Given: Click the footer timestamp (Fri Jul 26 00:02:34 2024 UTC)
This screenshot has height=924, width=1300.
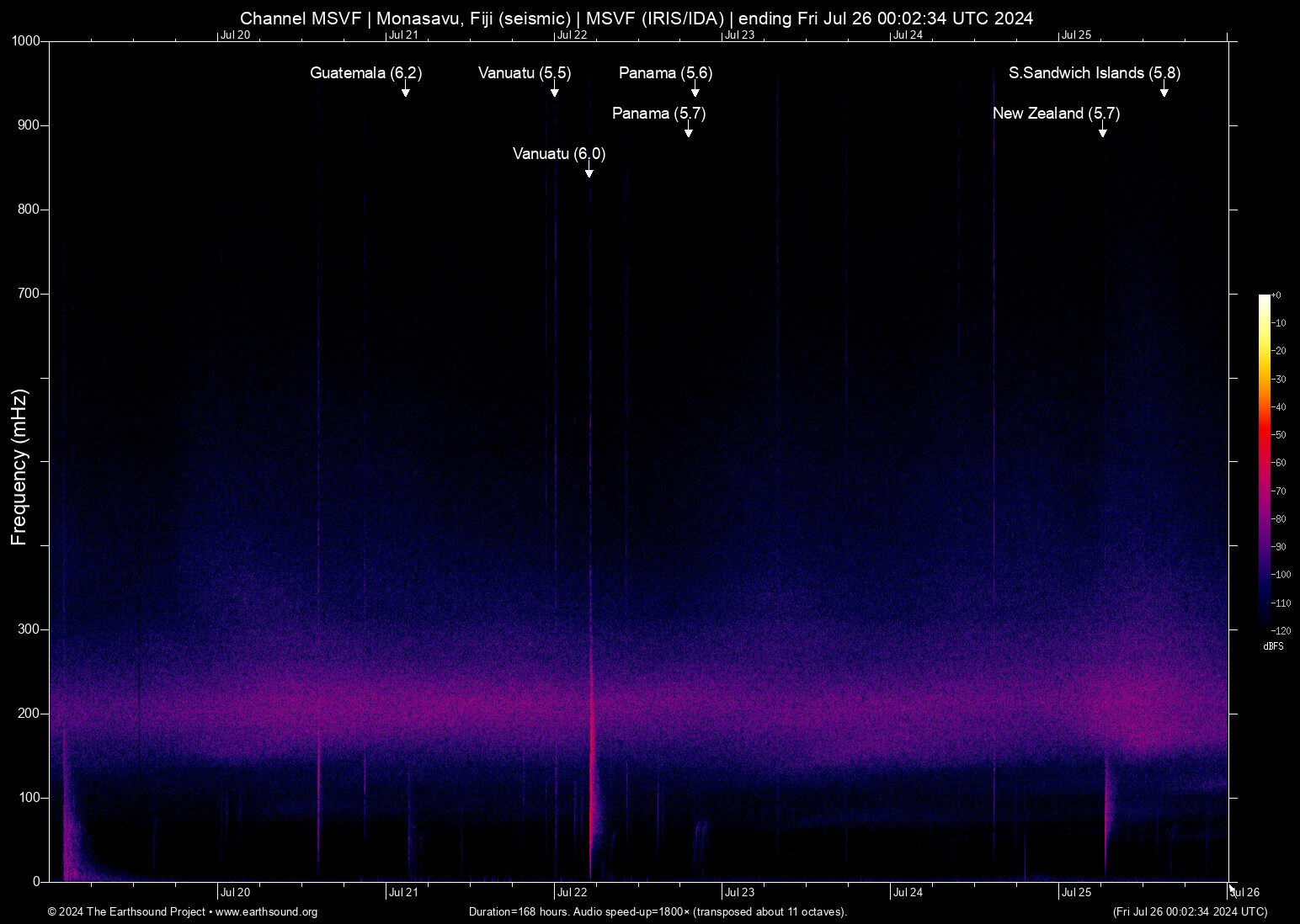Looking at the screenshot, I should tap(1190, 912).
